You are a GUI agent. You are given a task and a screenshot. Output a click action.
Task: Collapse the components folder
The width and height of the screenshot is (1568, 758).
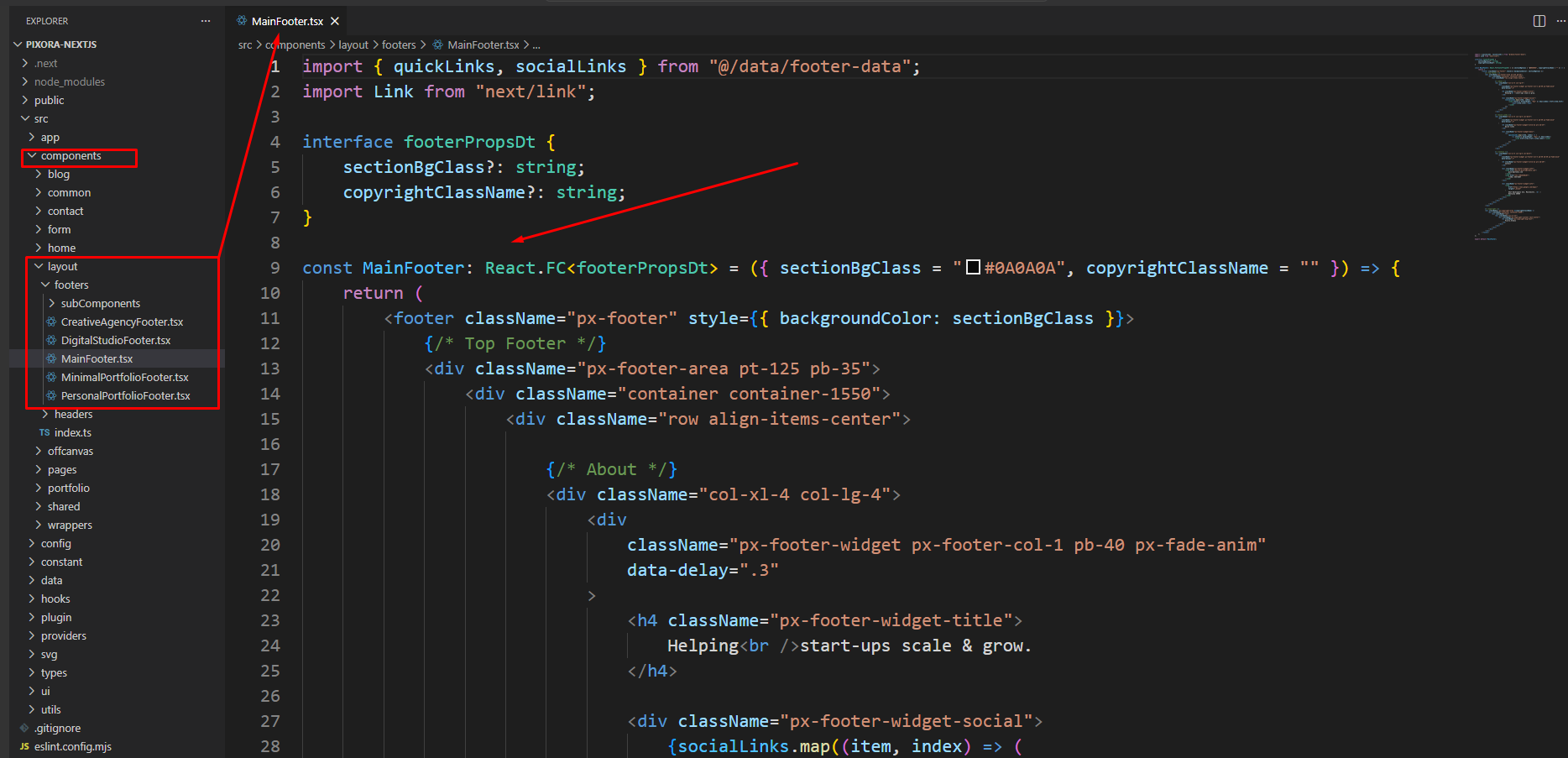[x=32, y=156]
